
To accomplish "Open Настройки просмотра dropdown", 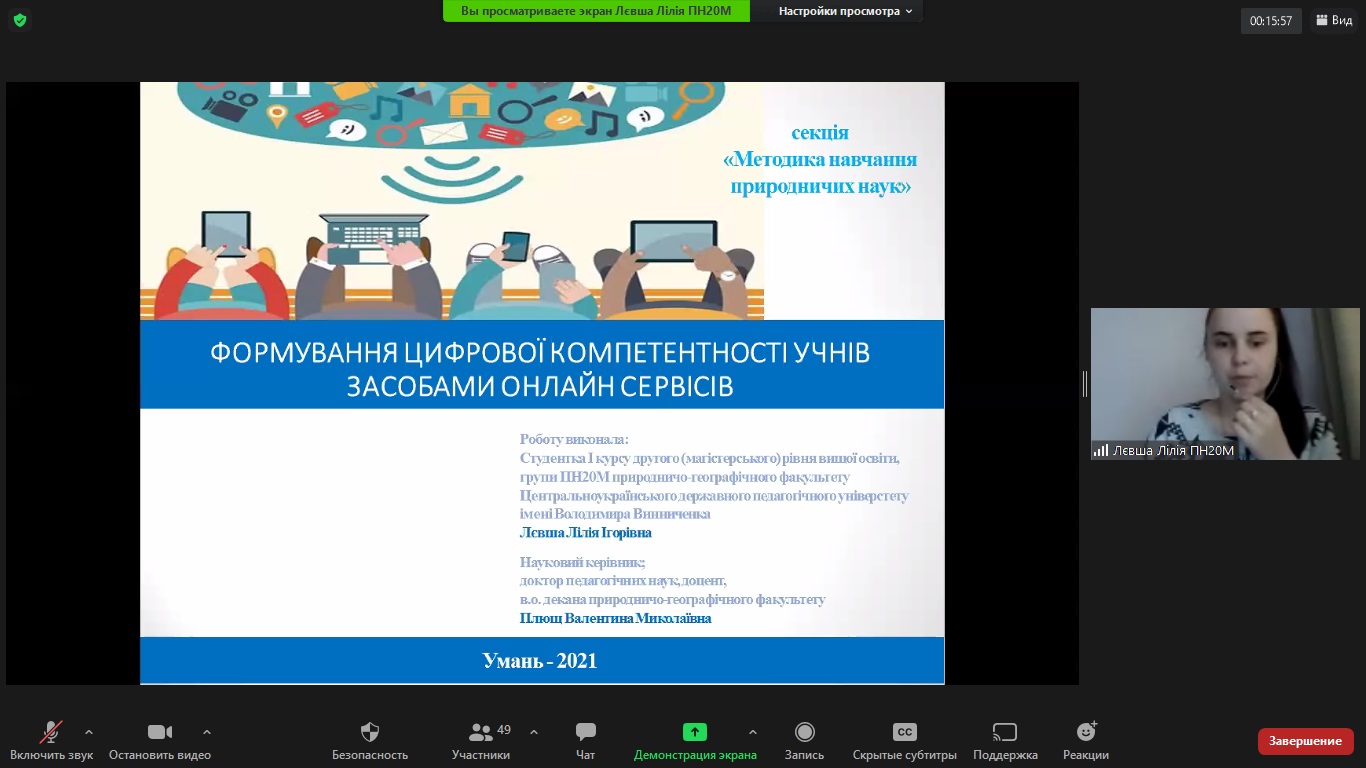I will coord(846,11).
